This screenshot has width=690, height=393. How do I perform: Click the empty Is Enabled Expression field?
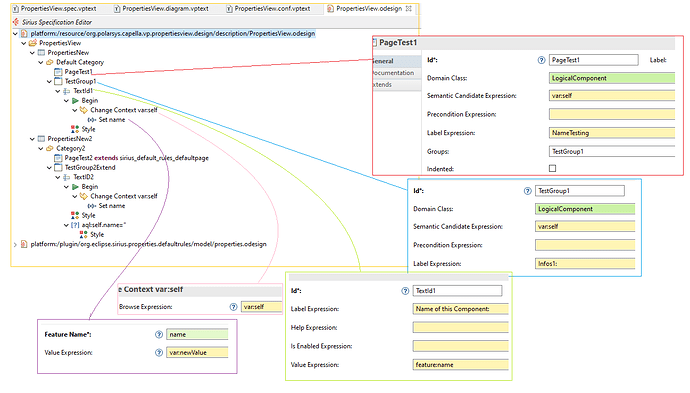(460, 346)
